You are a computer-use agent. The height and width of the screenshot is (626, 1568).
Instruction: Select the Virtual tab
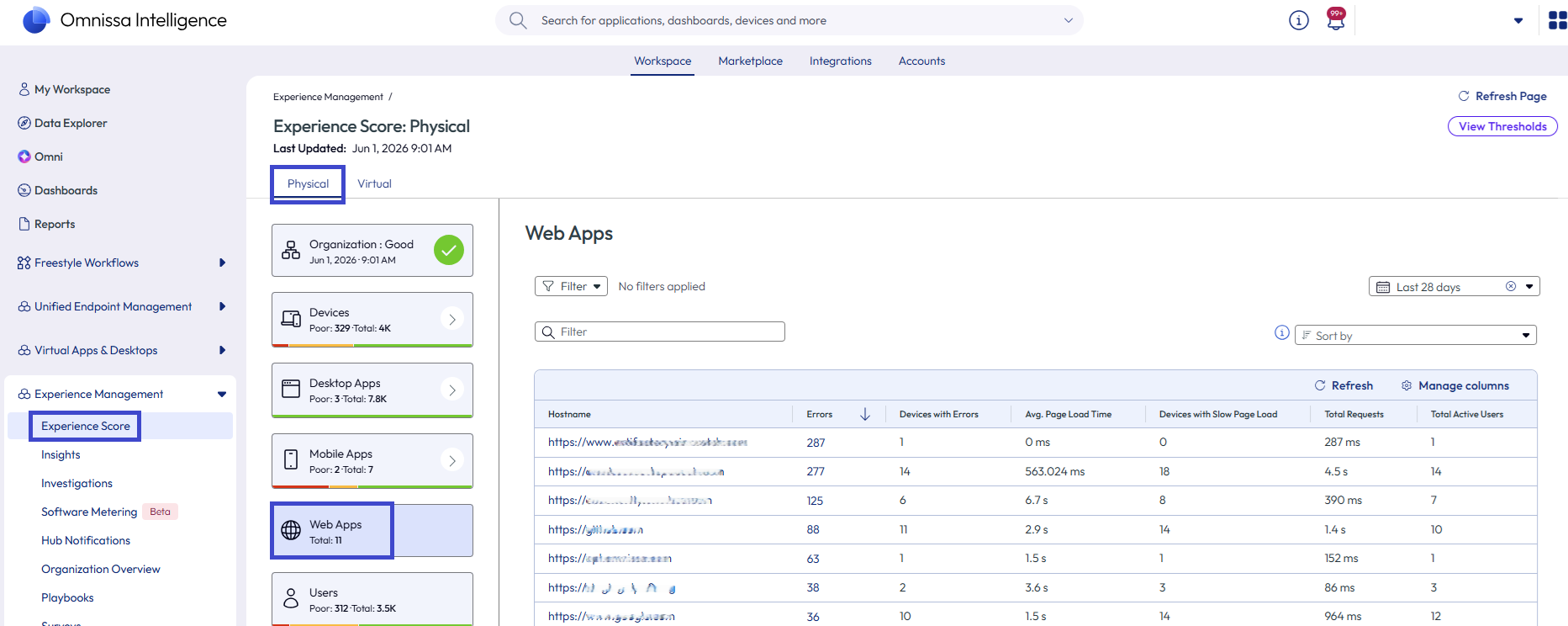click(x=374, y=183)
